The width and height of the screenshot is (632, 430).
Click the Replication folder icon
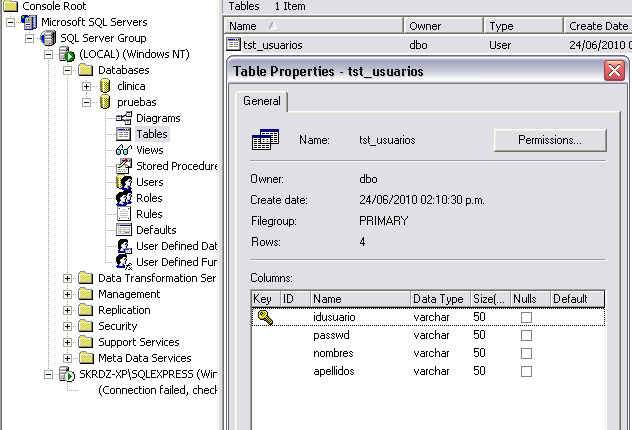pyautogui.click(x=85, y=310)
